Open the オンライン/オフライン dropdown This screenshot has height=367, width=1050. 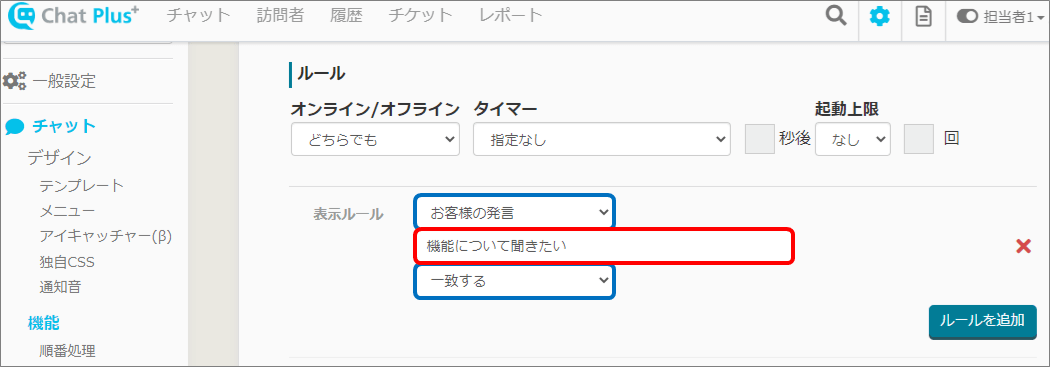375,139
